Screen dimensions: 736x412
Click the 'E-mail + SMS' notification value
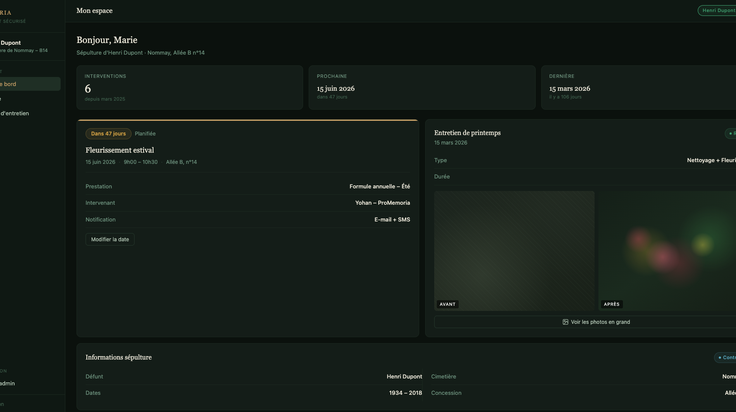pyautogui.click(x=392, y=220)
